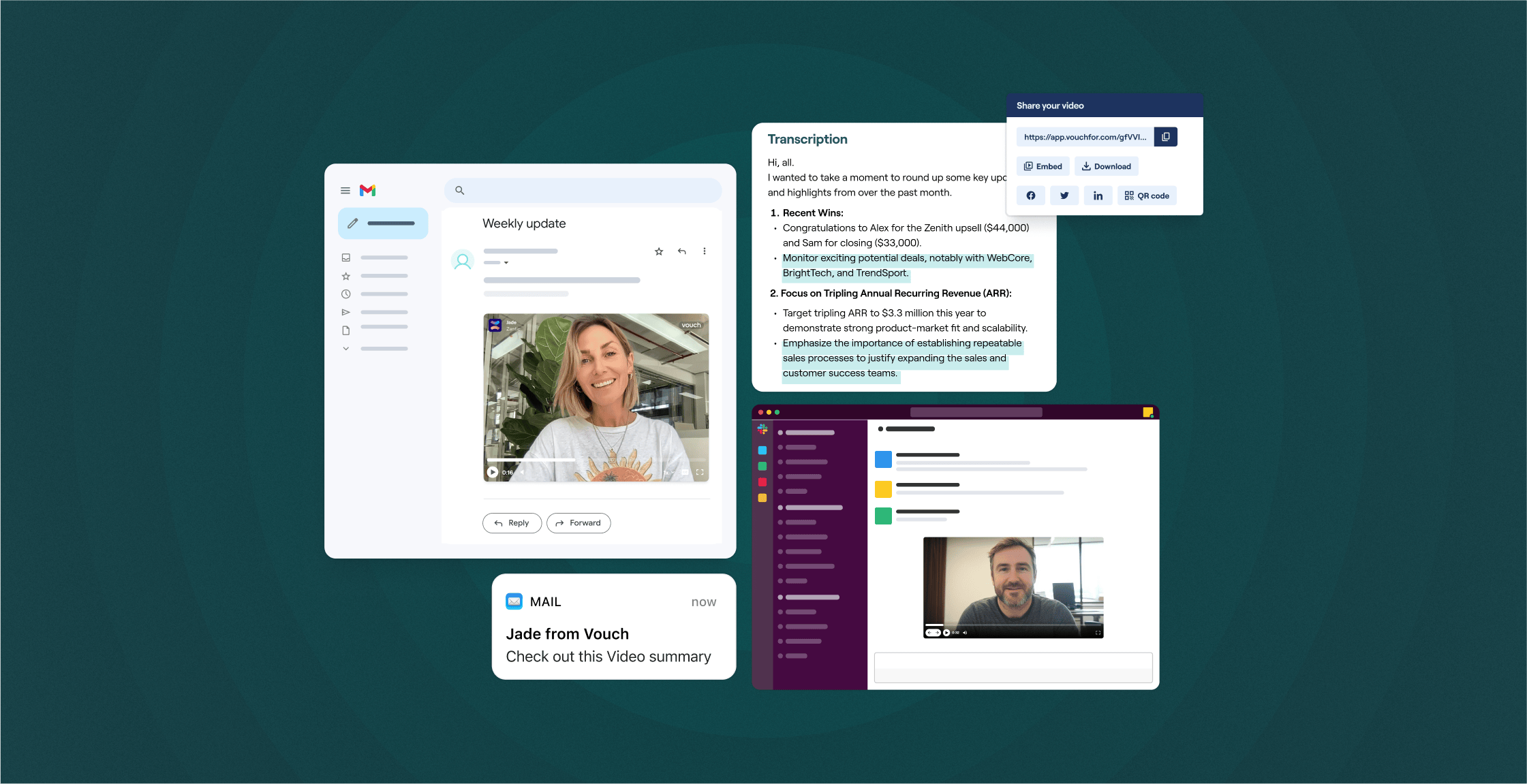Open green avatar message in Slack
Image resolution: width=1527 pixels, height=784 pixels.
(883, 516)
